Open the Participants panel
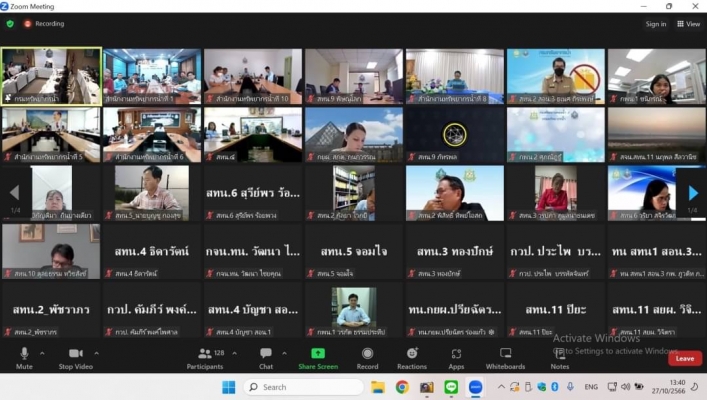Screen dimensions: 707x400 [x=205, y=359]
